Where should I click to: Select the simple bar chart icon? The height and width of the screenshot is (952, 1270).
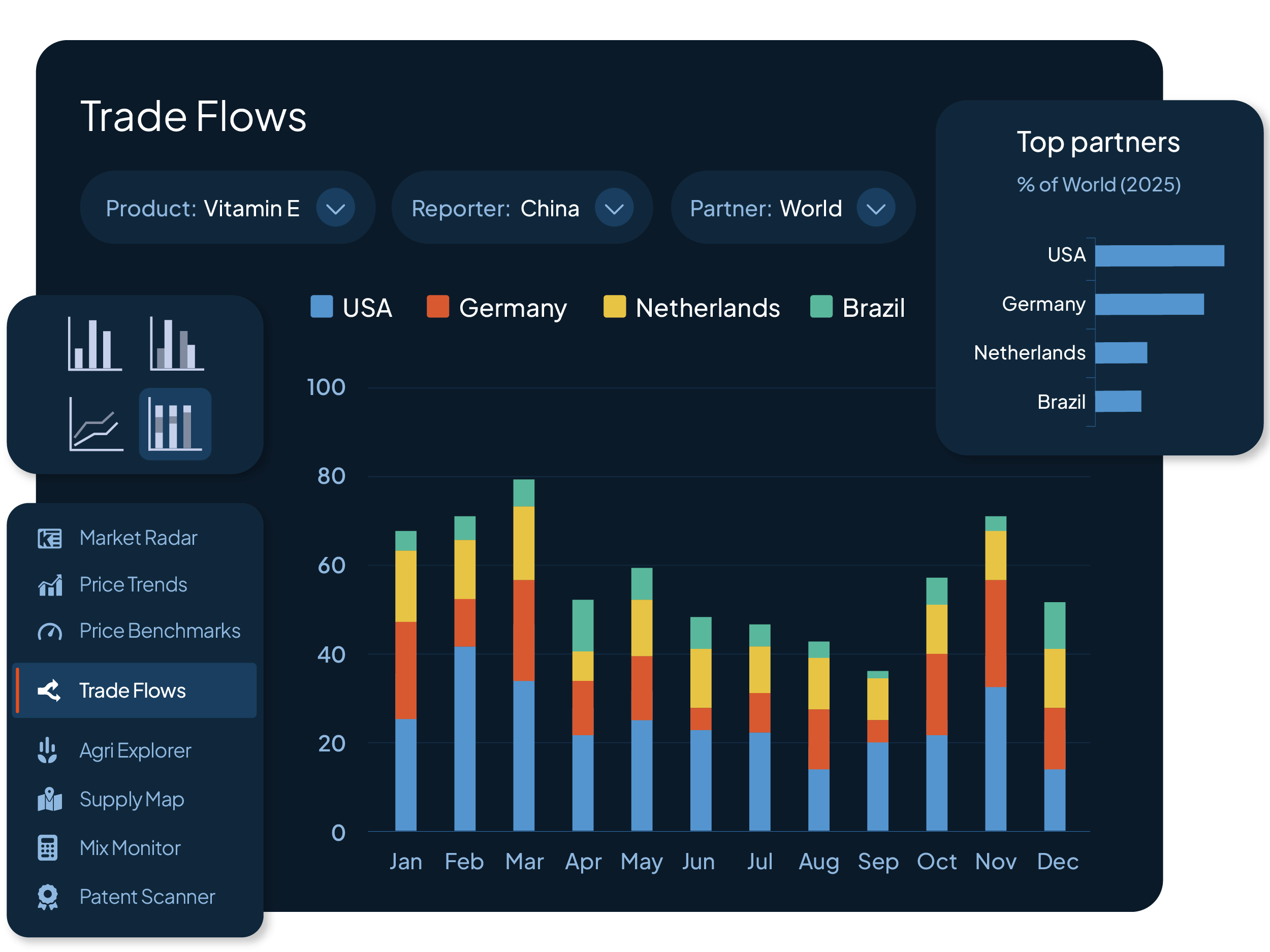click(94, 344)
